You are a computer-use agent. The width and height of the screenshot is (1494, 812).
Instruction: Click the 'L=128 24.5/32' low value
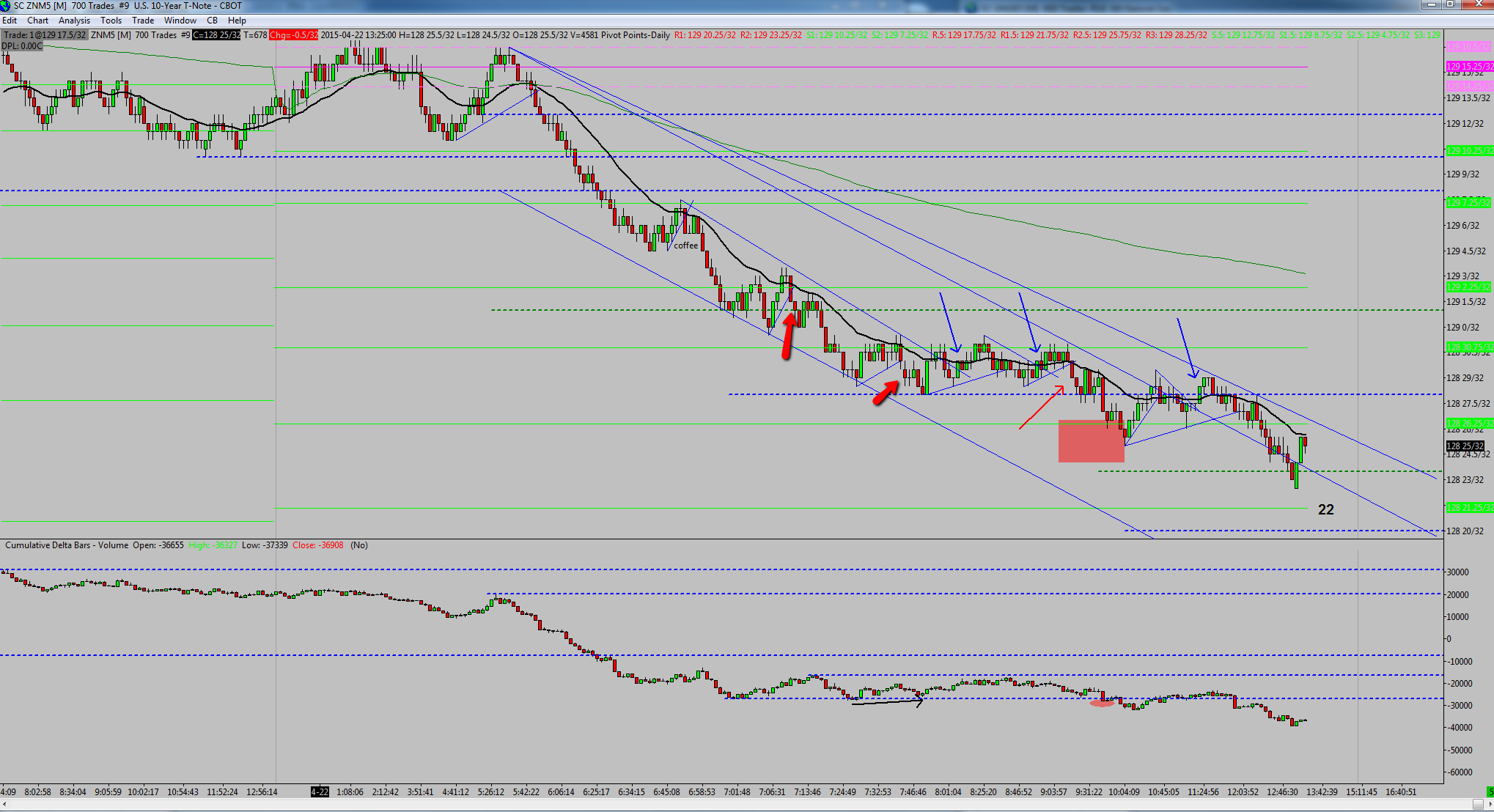click(484, 35)
